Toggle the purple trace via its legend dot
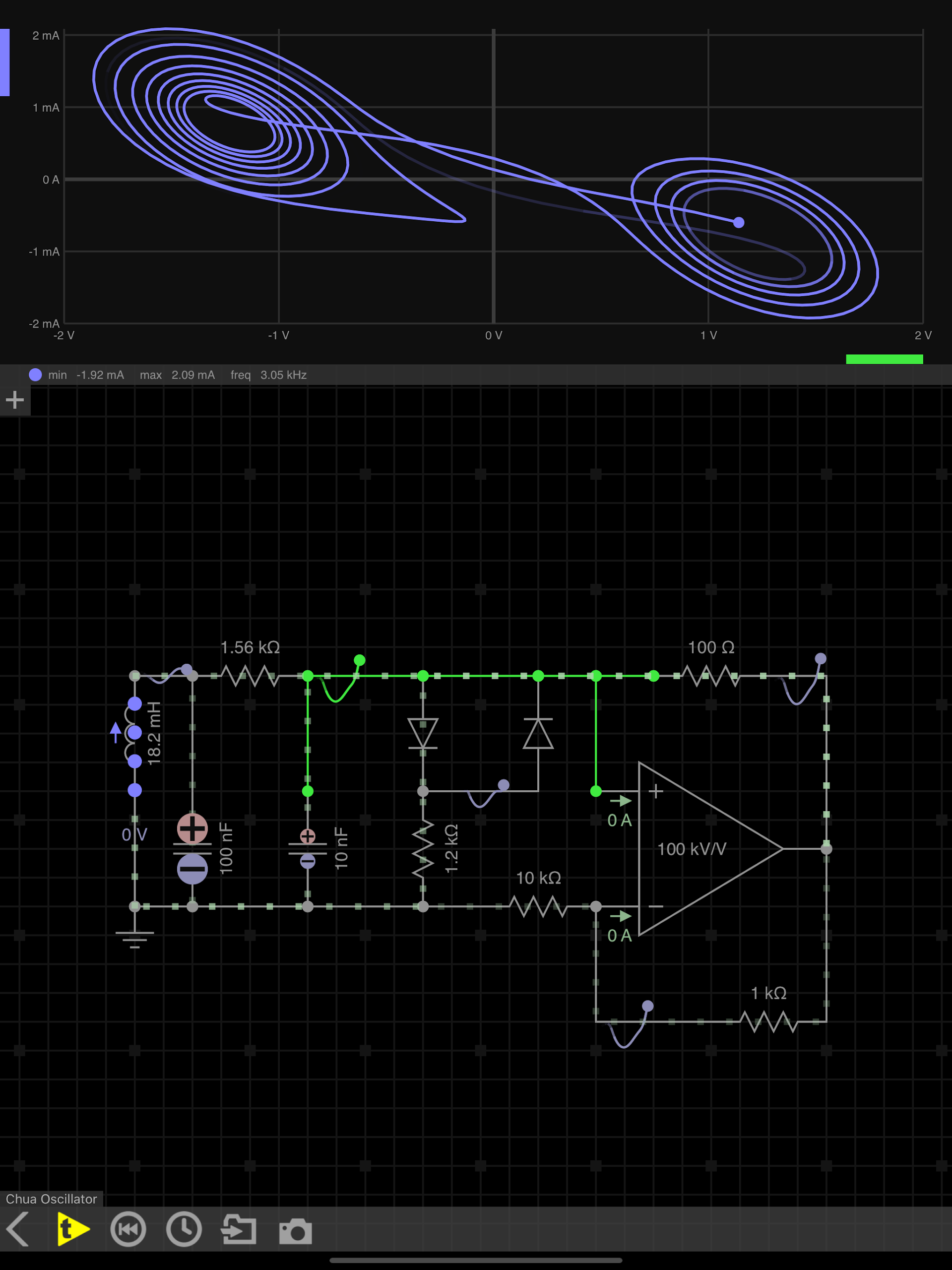This screenshot has height=1270, width=952. tap(36, 375)
